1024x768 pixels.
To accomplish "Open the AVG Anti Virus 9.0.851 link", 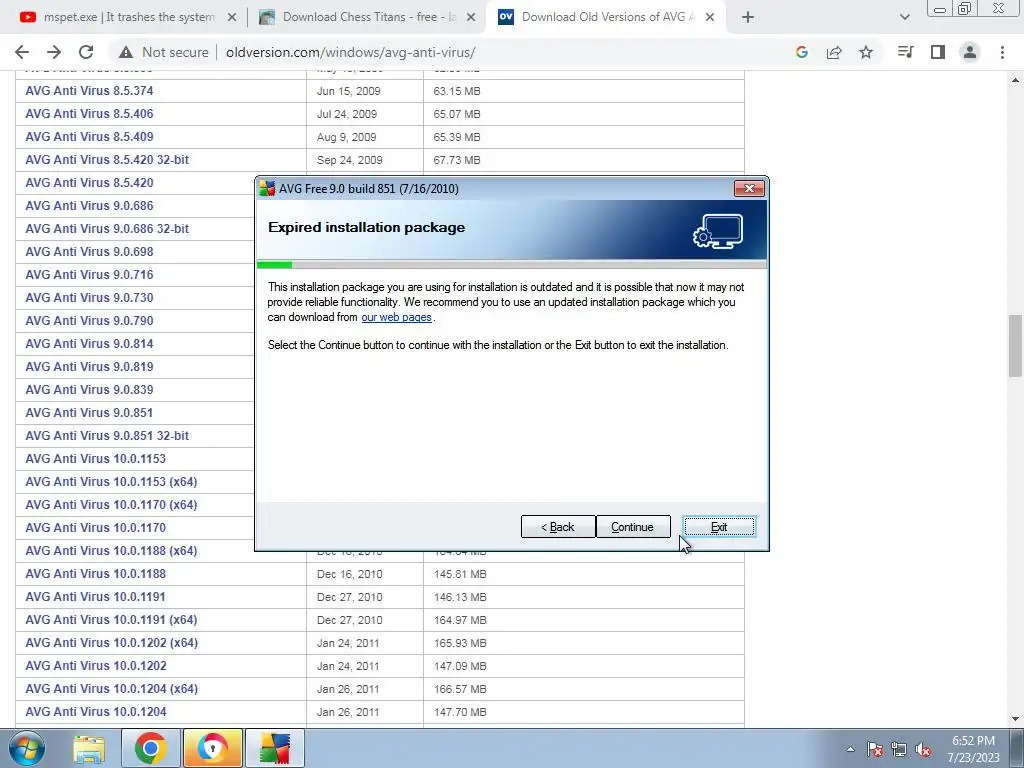I will (x=89, y=413).
